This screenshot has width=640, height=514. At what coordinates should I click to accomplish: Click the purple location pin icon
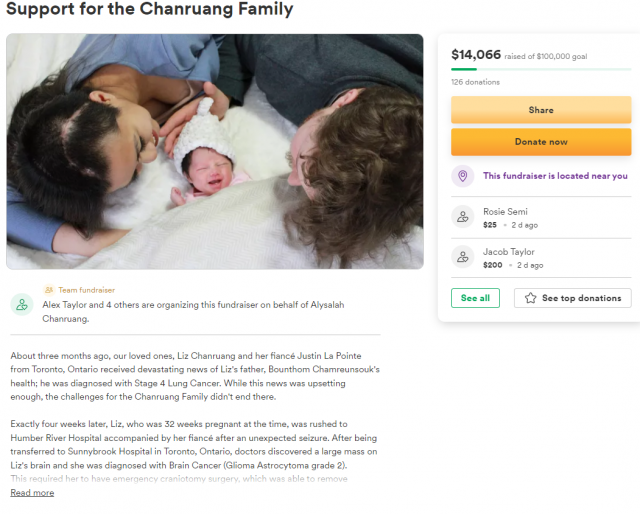tap(462, 176)
